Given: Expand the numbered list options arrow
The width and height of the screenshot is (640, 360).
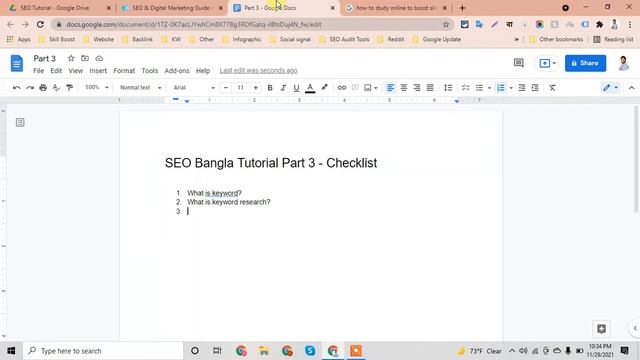Looking at the screenshot, I should (x=511, y=87).
